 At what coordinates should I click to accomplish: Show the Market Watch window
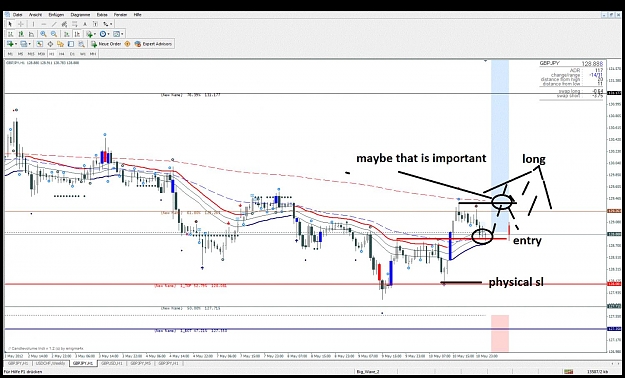[39, 44]
